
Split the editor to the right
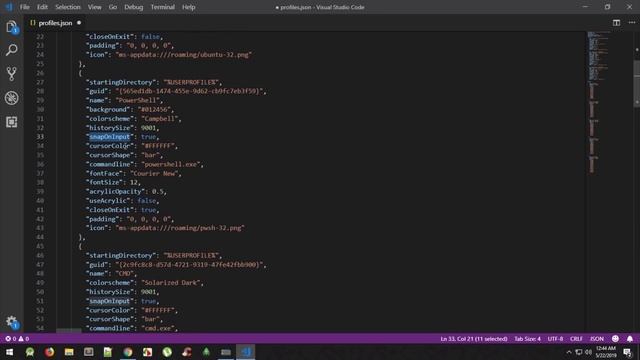(x=616, y=23)
